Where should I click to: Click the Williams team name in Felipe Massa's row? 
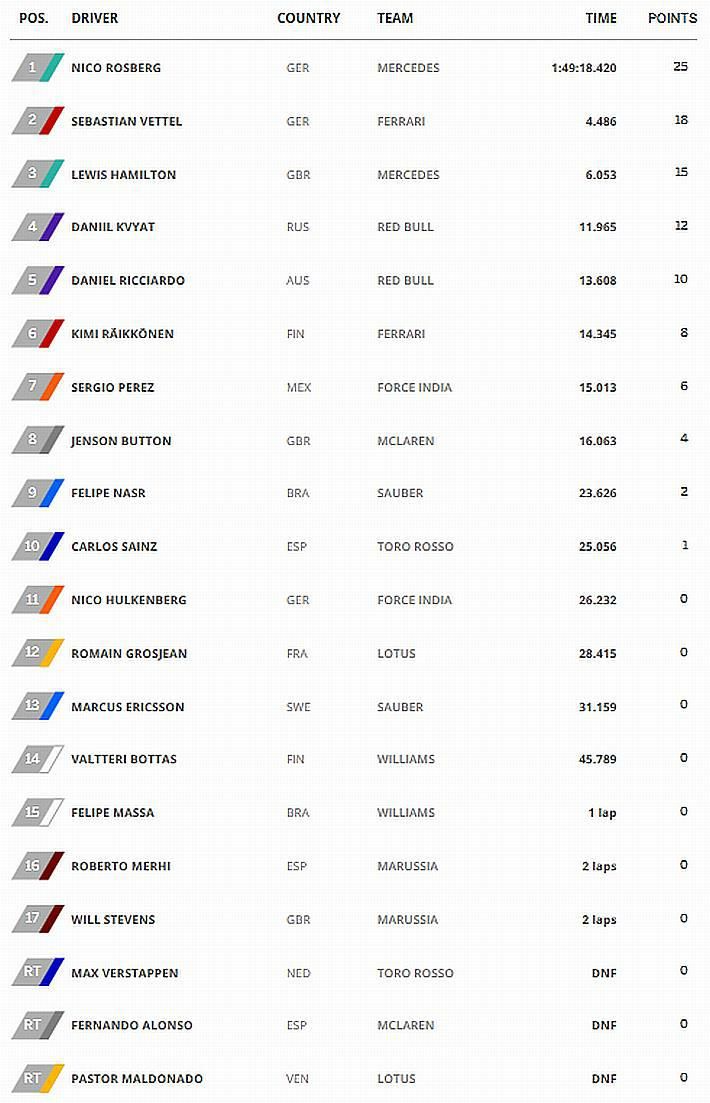[x=406, y=812]
